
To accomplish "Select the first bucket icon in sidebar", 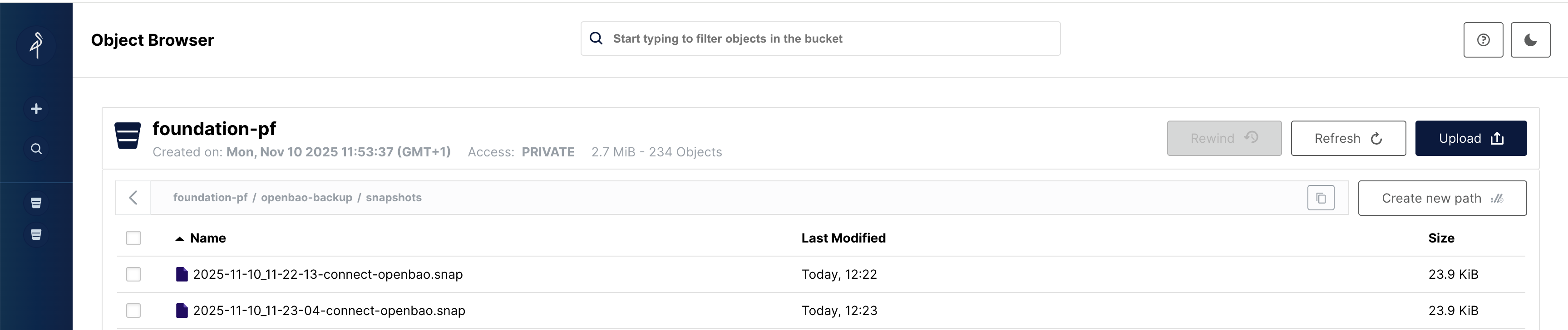I will [x=36, y=202].
